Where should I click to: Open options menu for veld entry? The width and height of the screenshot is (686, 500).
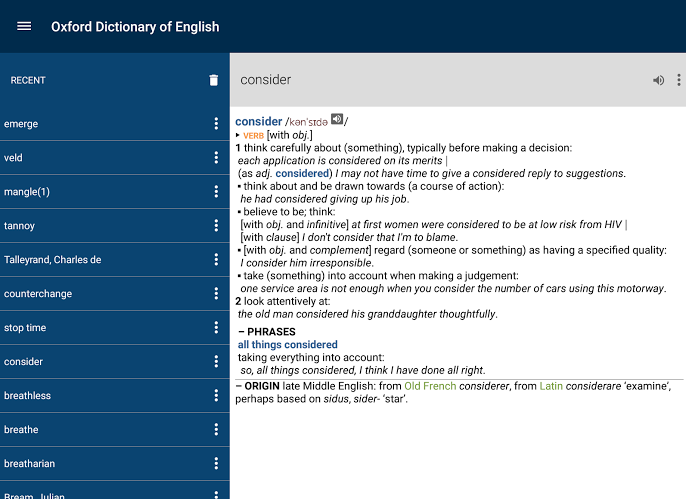click(216, 157)
